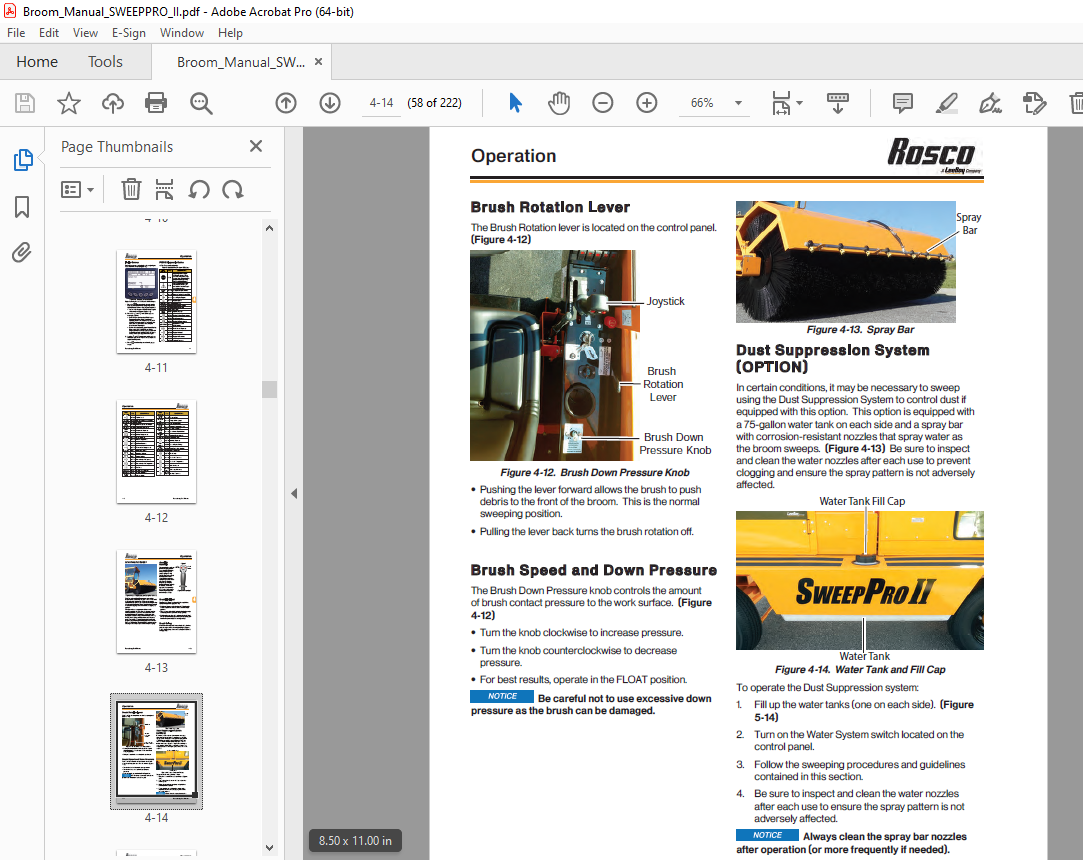Click the (58 of 222) page count text

click(434, 103)
